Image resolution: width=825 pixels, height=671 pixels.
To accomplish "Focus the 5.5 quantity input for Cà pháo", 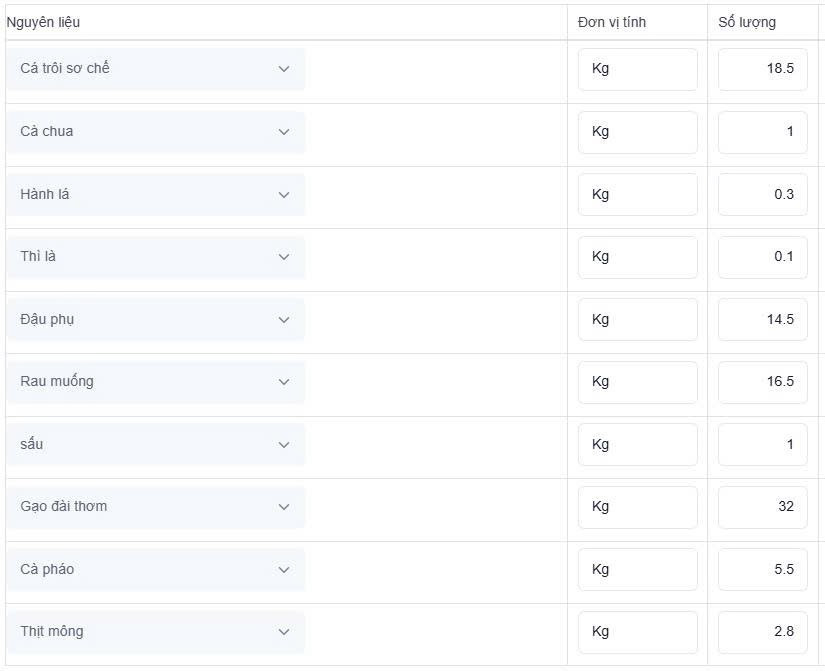I will click(762, 569).
